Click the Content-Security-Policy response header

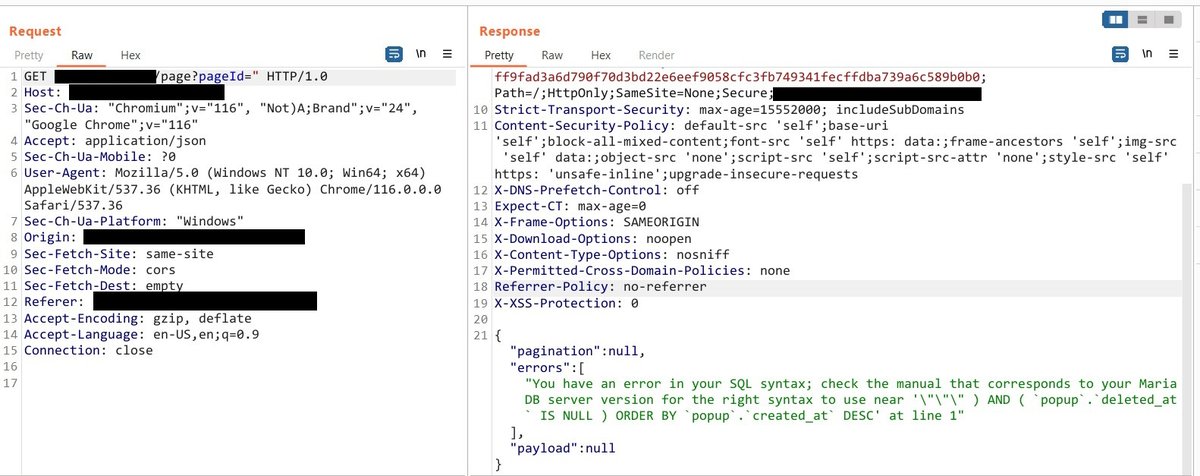(835, 150)
